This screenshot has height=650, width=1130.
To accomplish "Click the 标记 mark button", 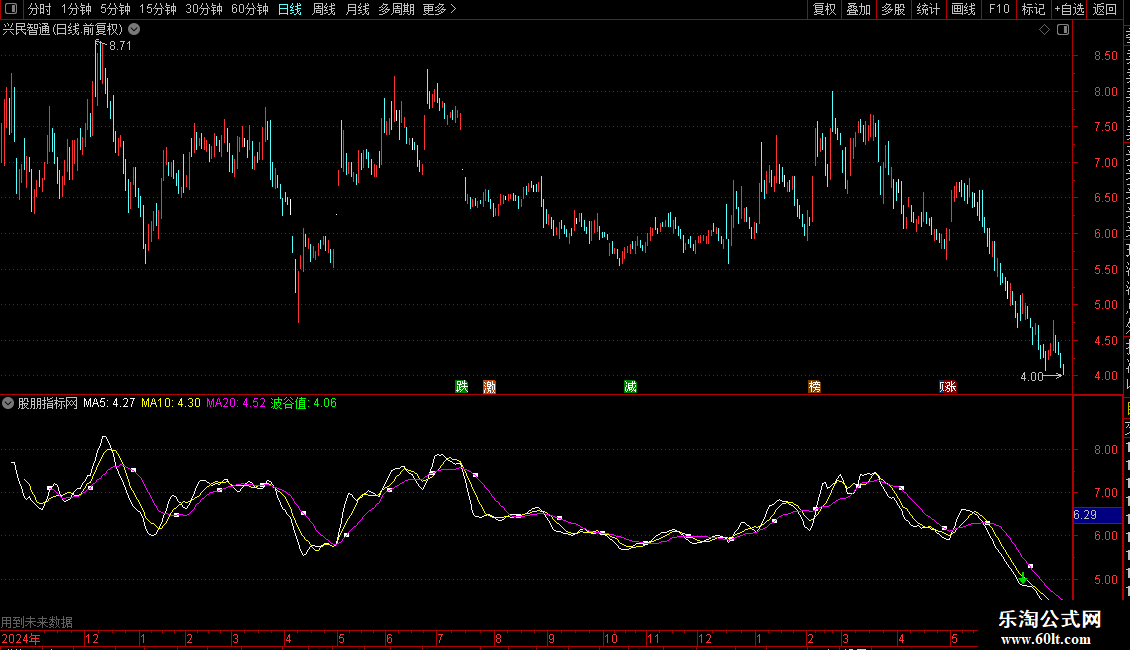I will (1033, 9).
